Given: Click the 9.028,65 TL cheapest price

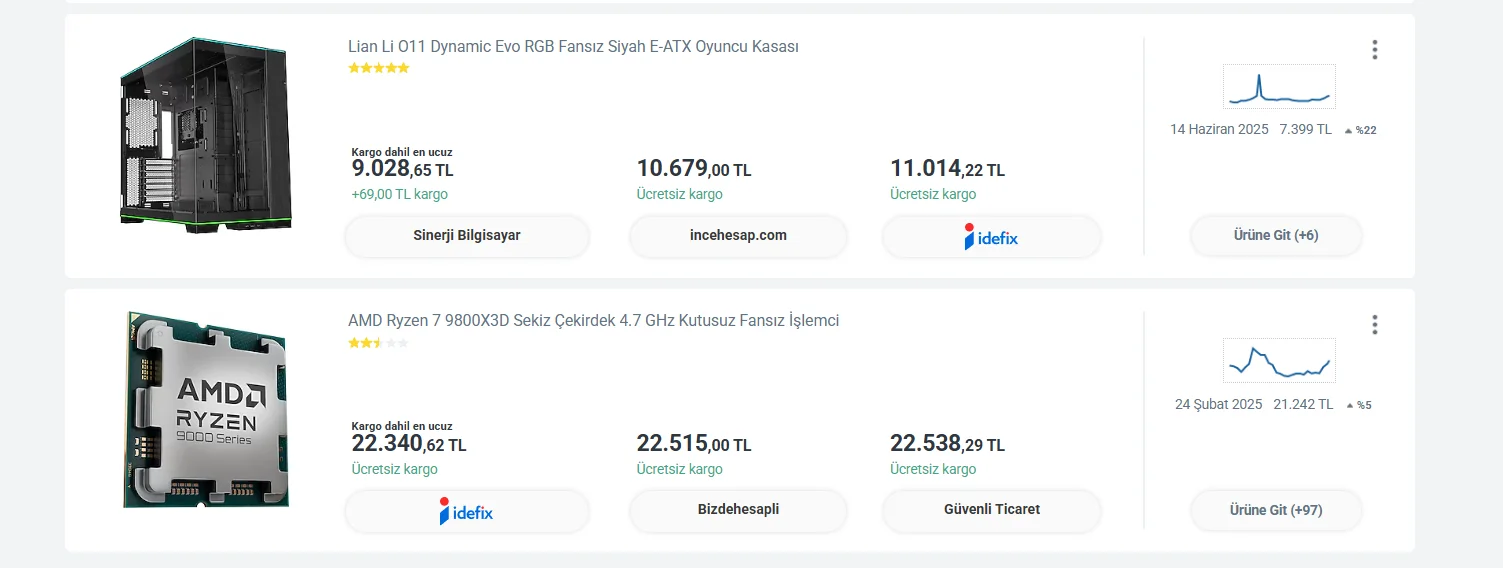Looking at the screenshot, I should 402,170.
